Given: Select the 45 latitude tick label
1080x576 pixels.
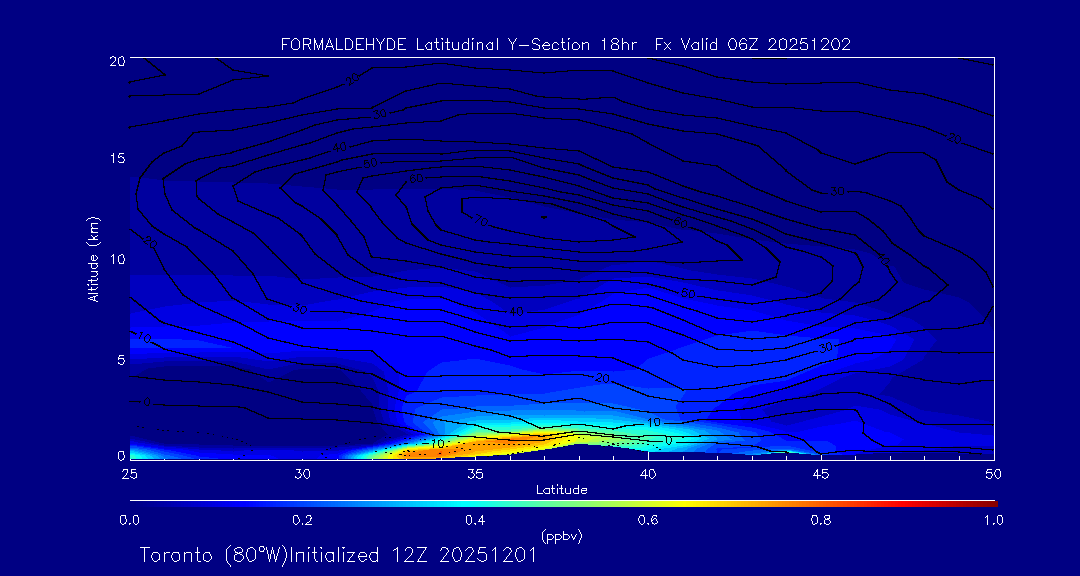Looking at the screenshot, I should [821, 472].
